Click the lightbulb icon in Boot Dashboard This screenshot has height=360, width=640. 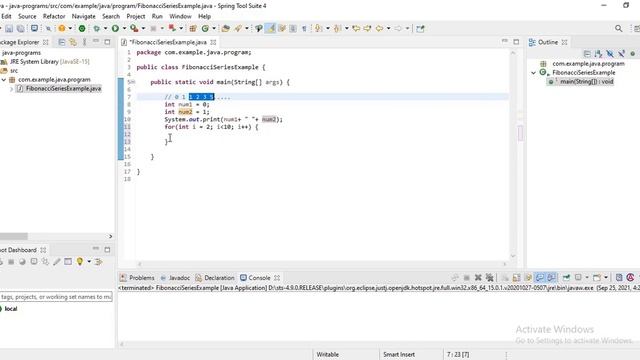point(80,262)
